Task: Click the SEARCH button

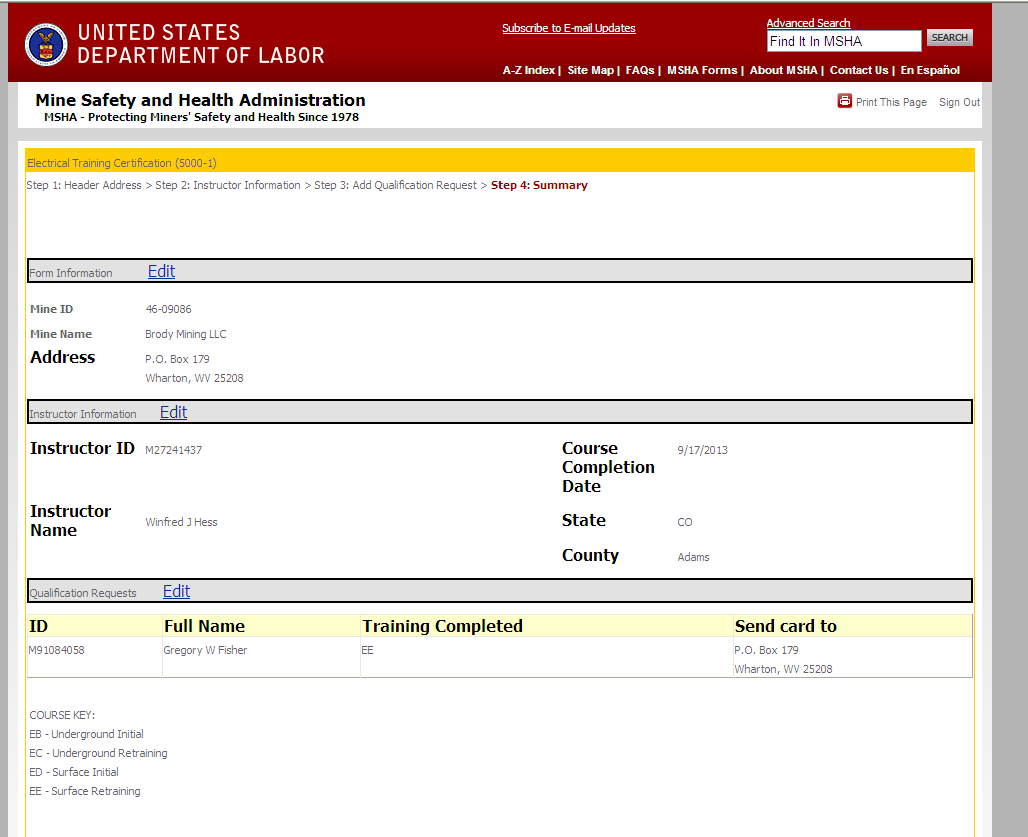Action: [949, 37]
